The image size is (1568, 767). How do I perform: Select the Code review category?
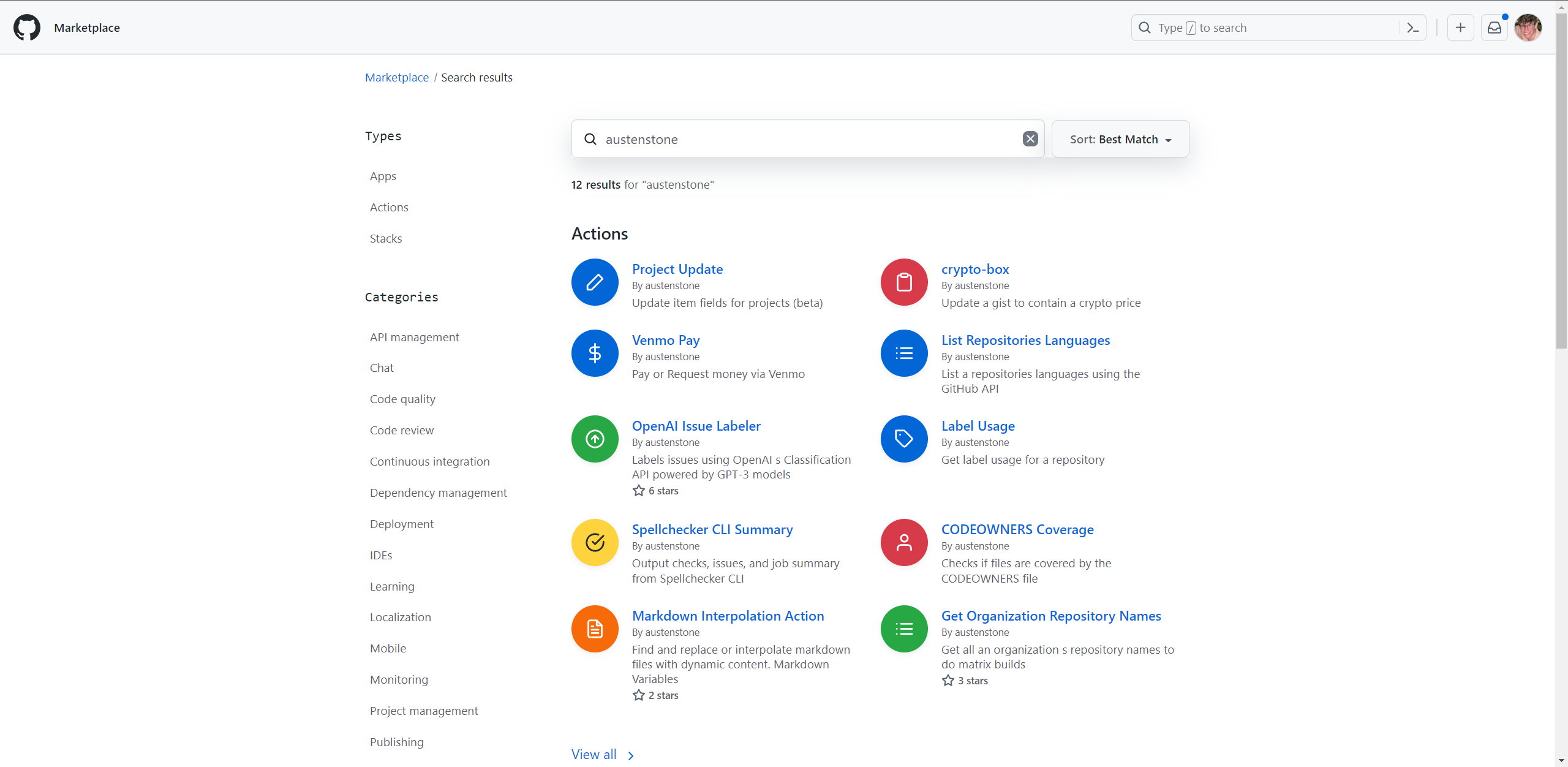coord(402,430)
